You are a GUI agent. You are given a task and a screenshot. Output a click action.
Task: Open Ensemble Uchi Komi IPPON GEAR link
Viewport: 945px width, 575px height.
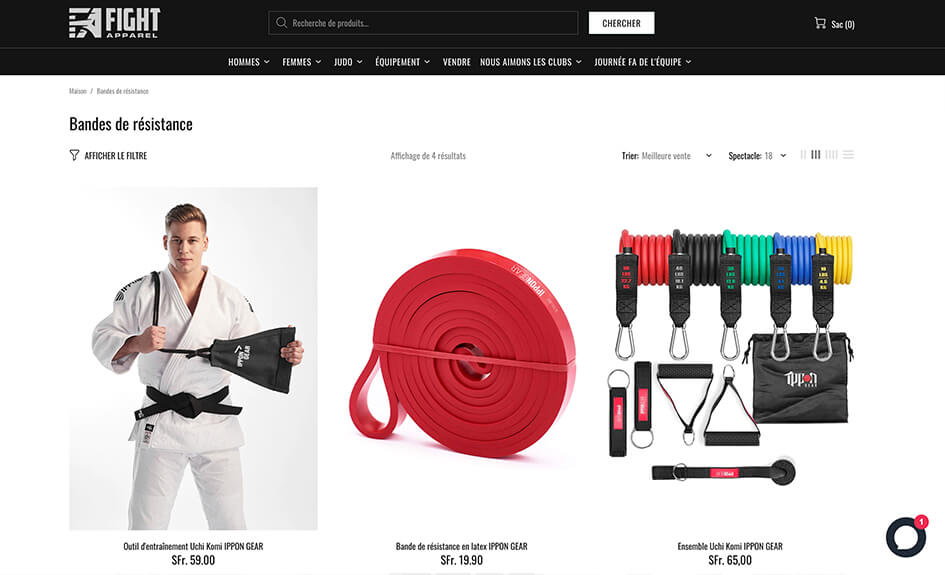(x=730, y=546)
